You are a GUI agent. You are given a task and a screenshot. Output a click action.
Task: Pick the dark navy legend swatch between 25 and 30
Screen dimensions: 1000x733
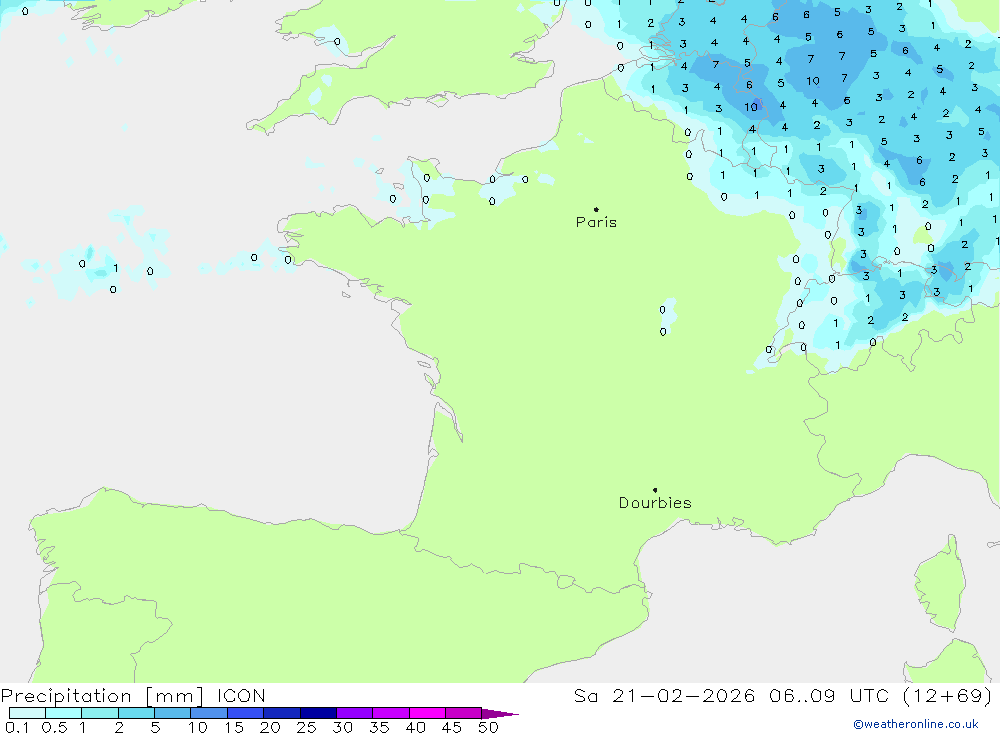point(318,713)
